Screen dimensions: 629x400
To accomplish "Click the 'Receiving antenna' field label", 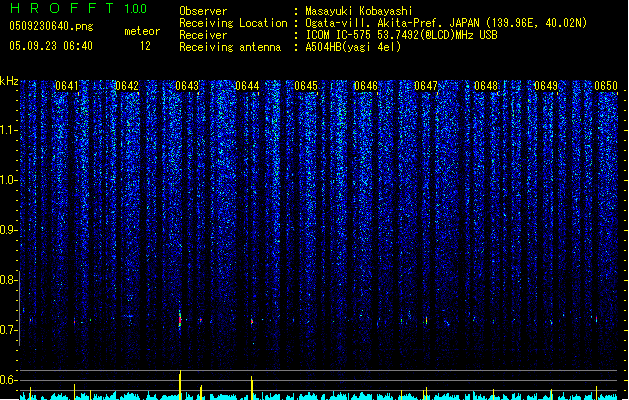I will [230, 47].
